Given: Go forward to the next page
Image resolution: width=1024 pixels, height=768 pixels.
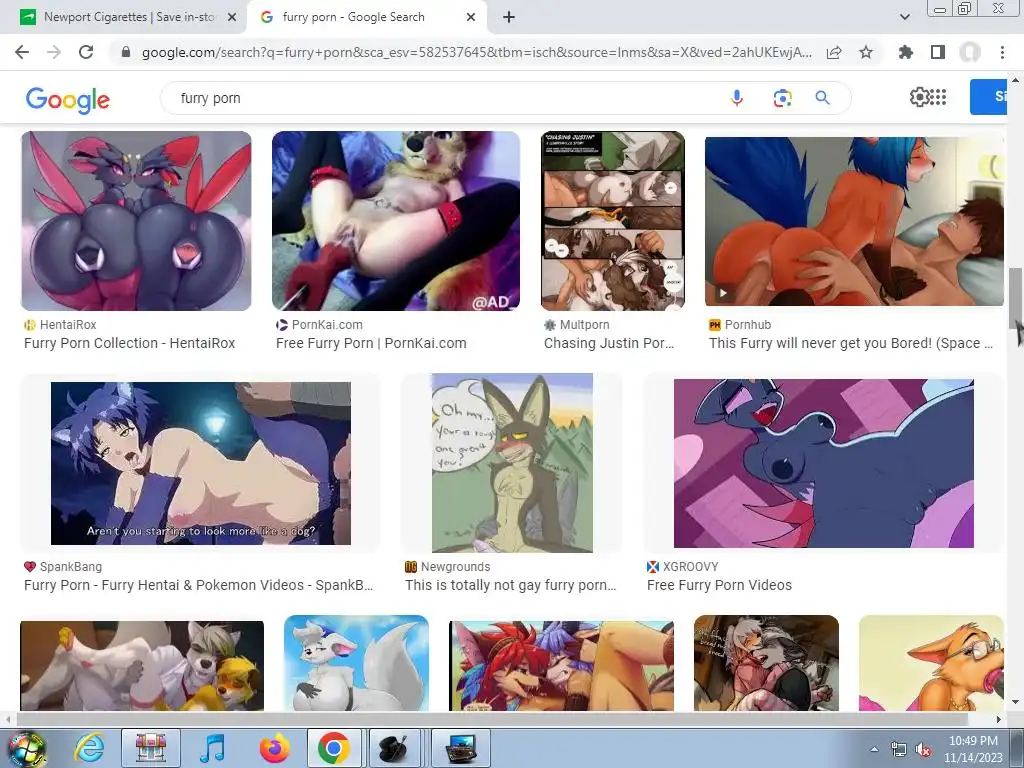Looking at the screenshot, I should coord(54,52).
